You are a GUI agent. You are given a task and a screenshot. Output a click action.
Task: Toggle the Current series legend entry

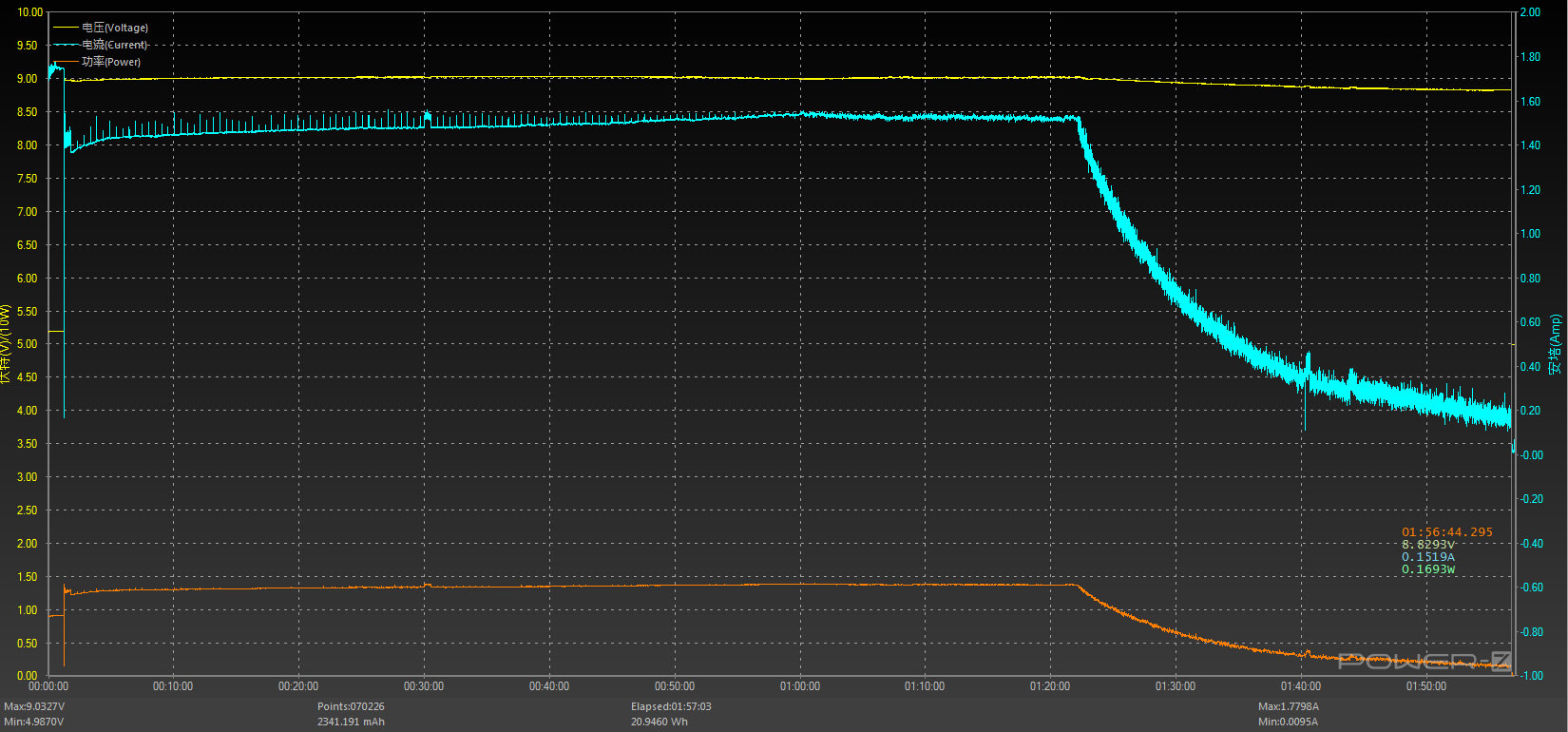[x=115, y=45]
